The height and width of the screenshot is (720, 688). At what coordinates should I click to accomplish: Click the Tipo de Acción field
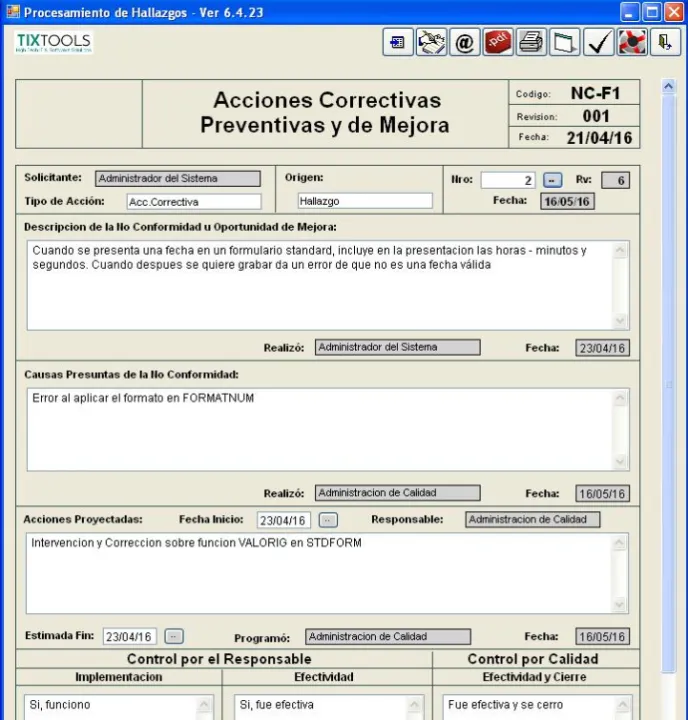(x=193, y=201)
